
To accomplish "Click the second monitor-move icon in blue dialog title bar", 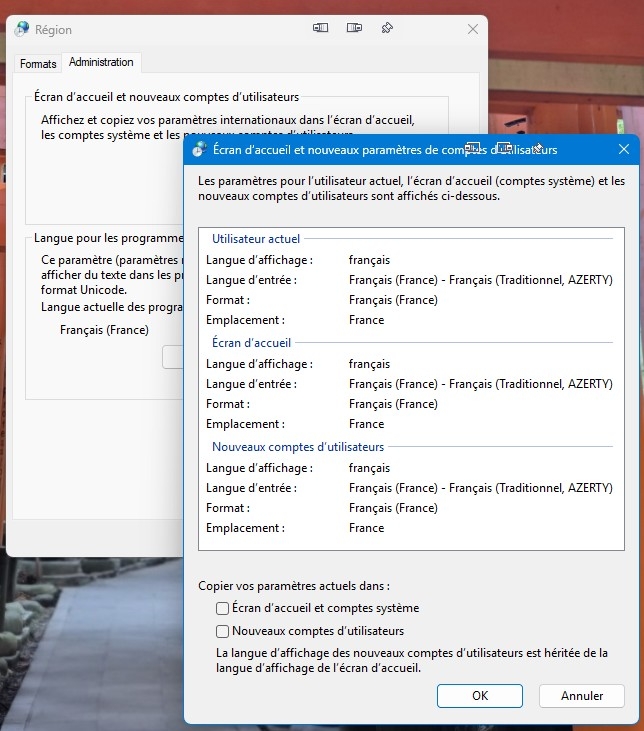I will (x=505, y=148).
